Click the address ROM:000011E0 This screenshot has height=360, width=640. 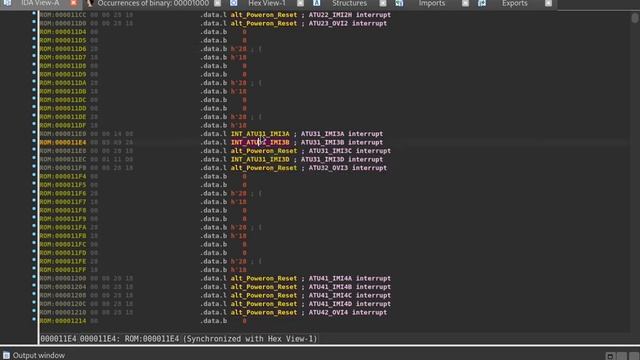coord(63,134)
